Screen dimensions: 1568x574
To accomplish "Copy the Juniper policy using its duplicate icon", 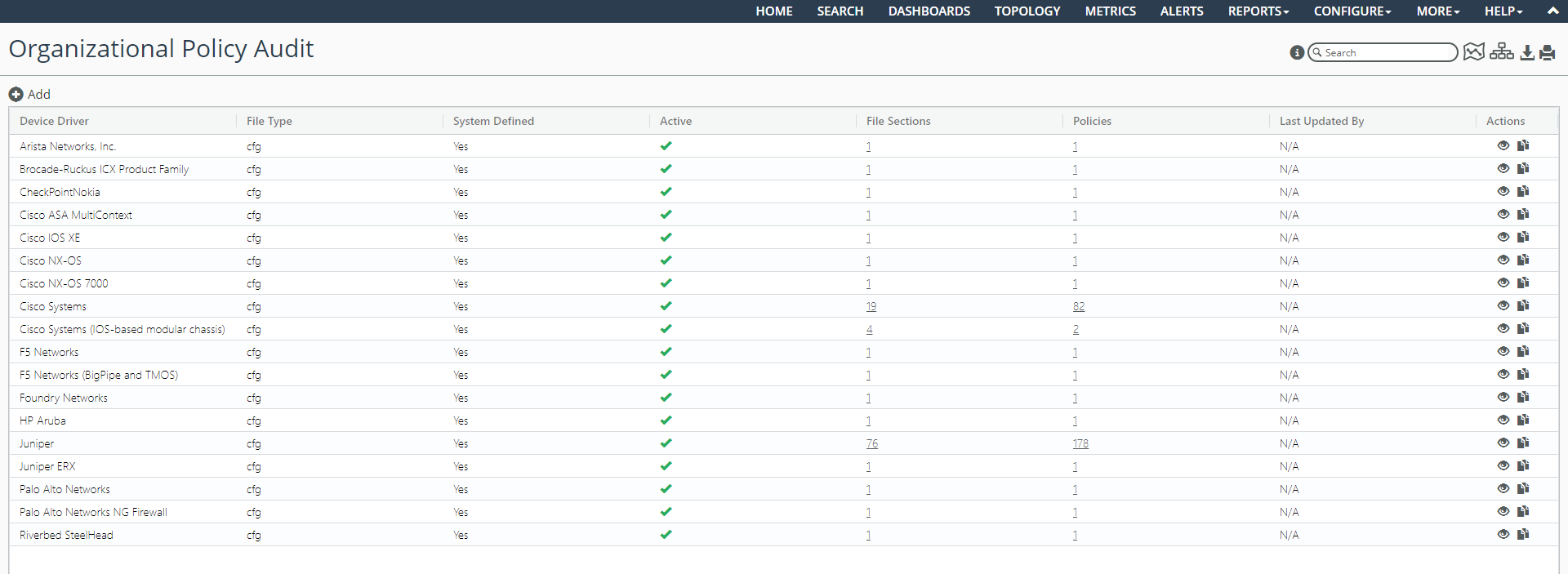I will [x=1523, y=443].
